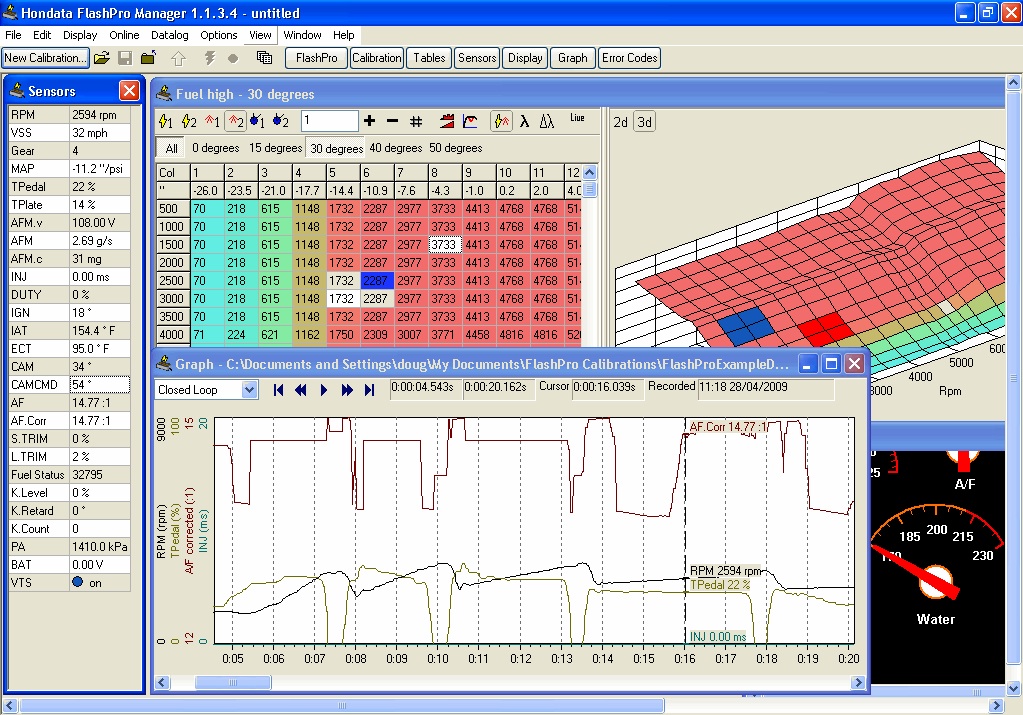Select the blue injector 2 icon
Image resolution: width=1023 pixels, height=715 pixels.
(x=281, y=121)
